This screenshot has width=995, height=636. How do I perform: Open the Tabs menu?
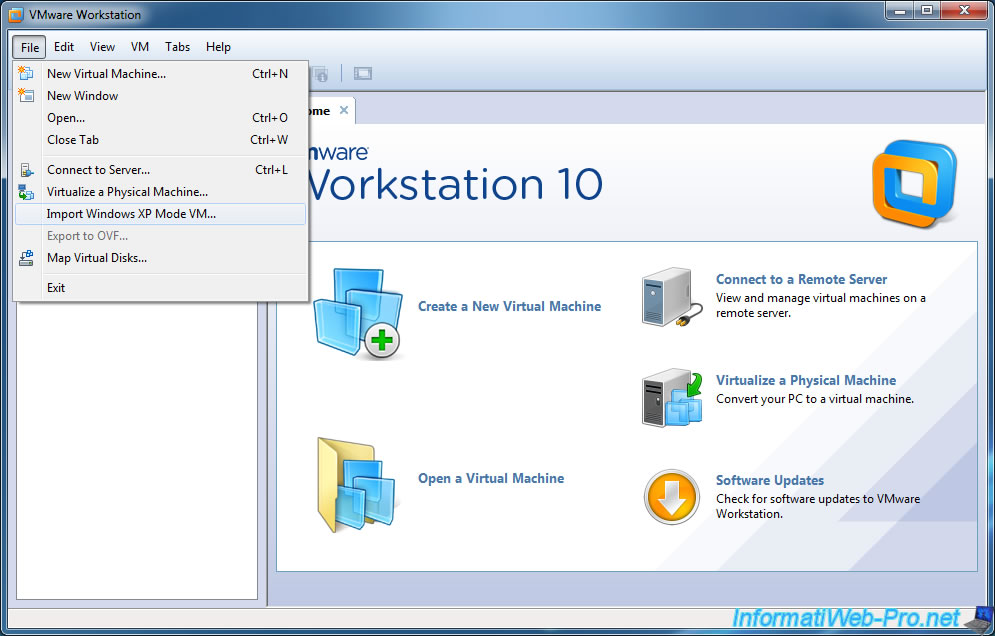pos(177,47)
